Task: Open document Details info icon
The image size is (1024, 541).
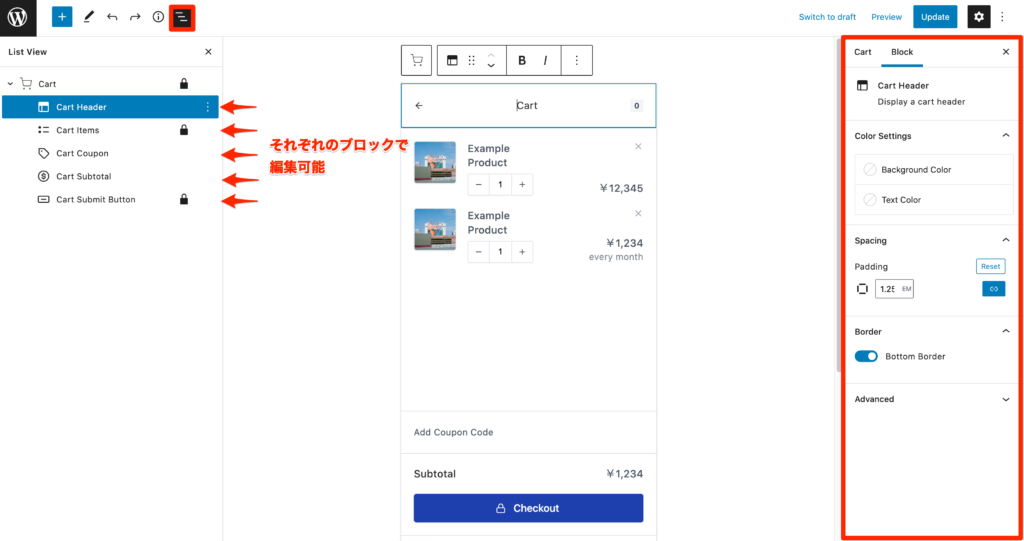Action: [158, 17]
